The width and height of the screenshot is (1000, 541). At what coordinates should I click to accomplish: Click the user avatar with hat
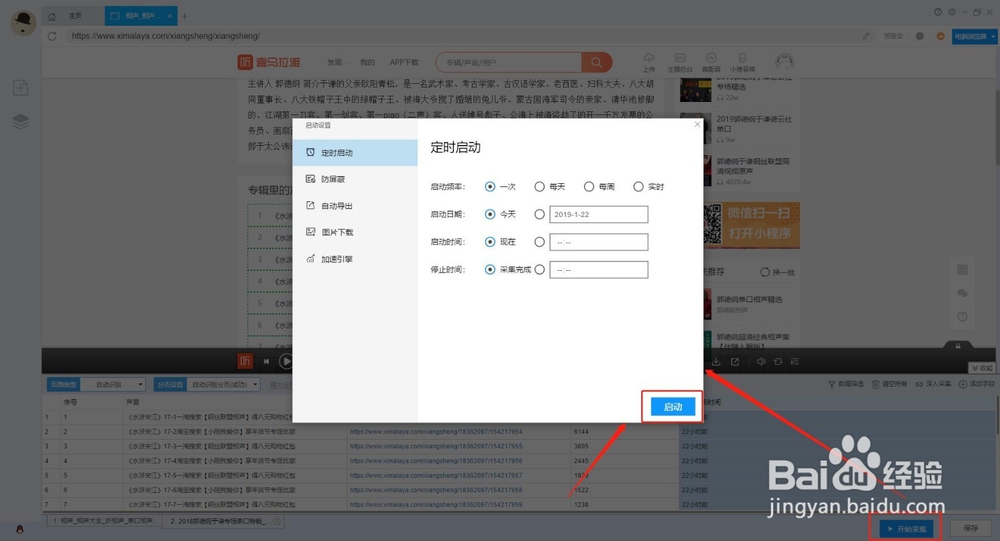(24, 23)
